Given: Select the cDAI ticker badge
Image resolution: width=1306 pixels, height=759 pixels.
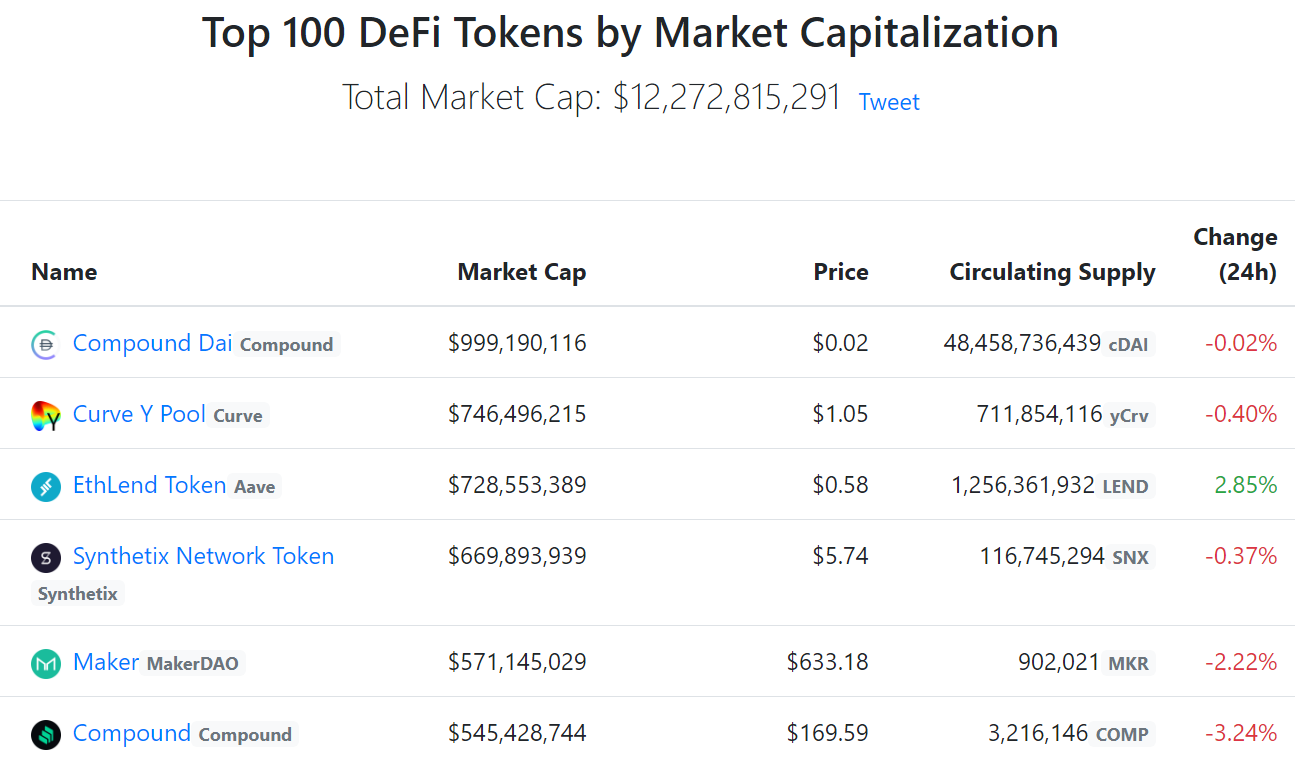Looking at the screenshot, I should pos(1128,345).
